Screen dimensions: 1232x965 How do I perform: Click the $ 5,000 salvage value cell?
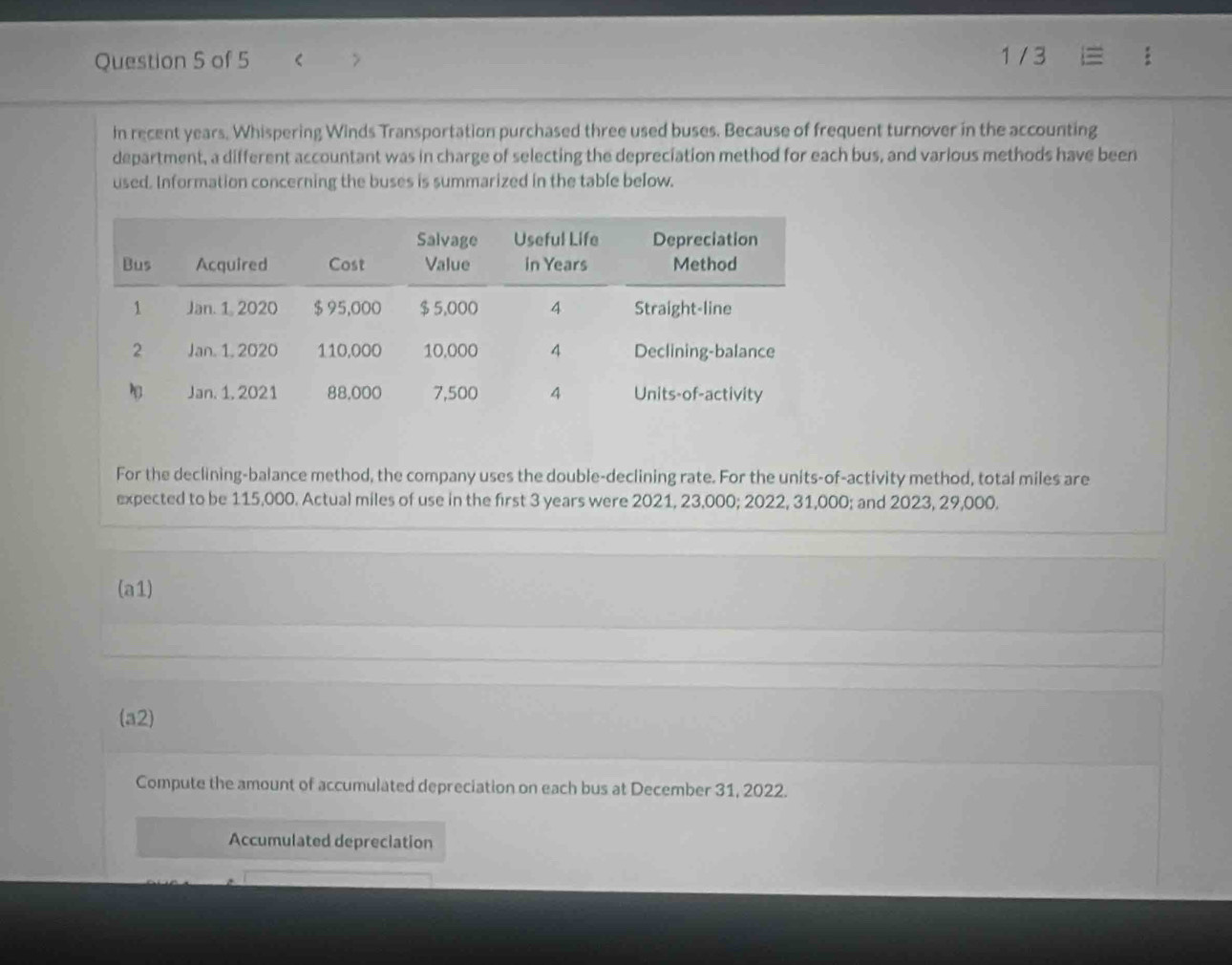click(449, 309)
